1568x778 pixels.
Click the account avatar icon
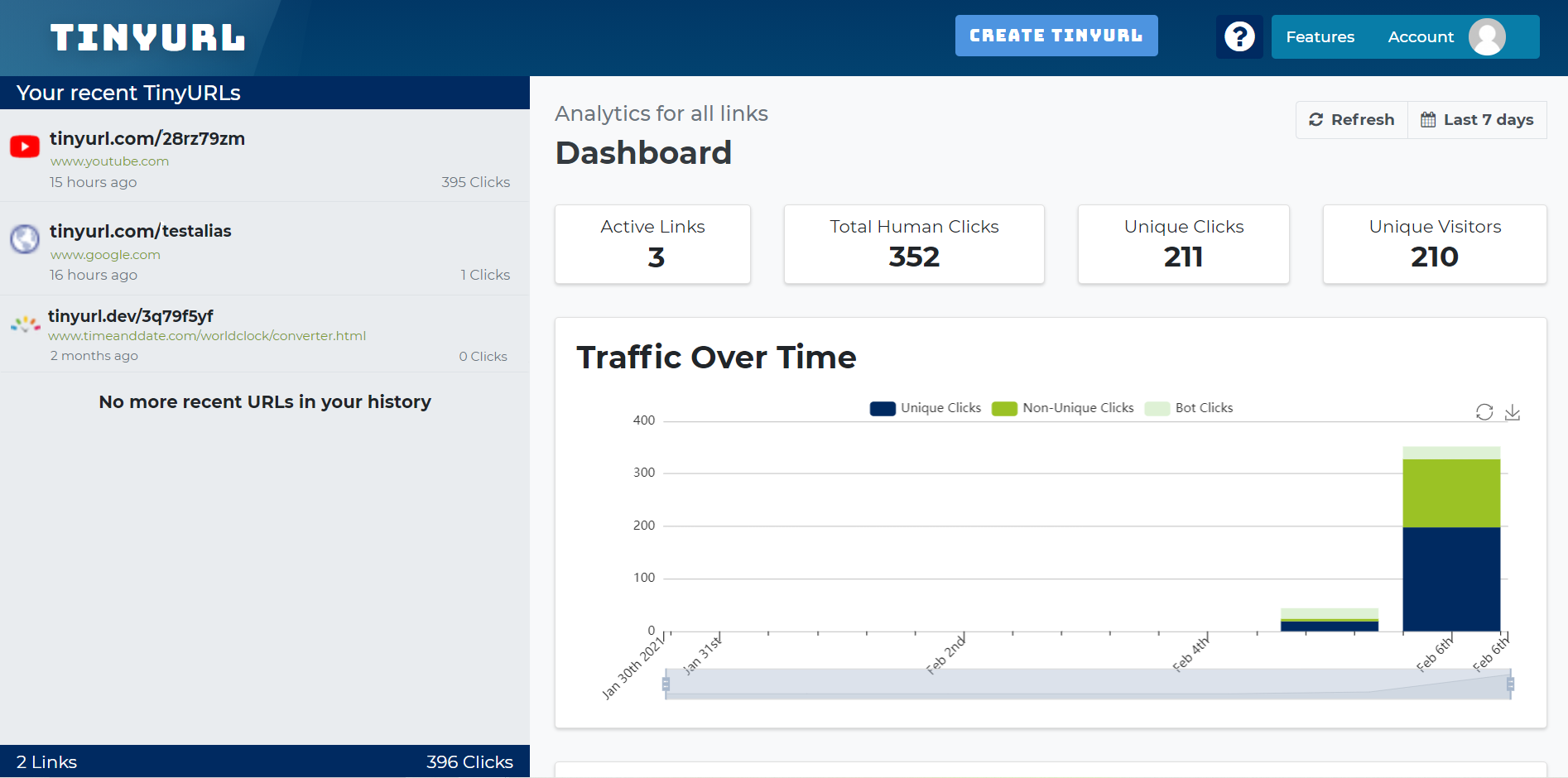coord(1487,37)
